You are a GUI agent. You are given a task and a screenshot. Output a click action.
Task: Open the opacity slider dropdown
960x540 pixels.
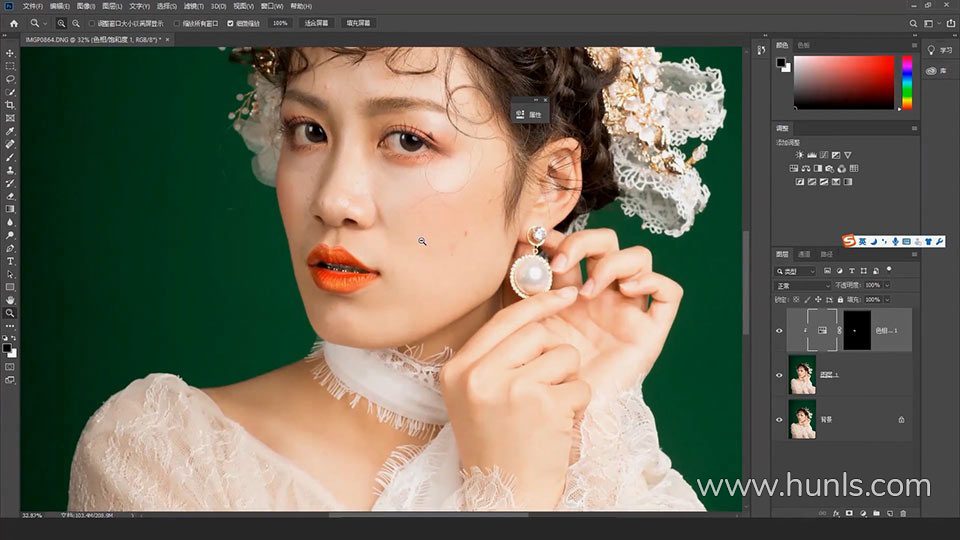point(887,285)
